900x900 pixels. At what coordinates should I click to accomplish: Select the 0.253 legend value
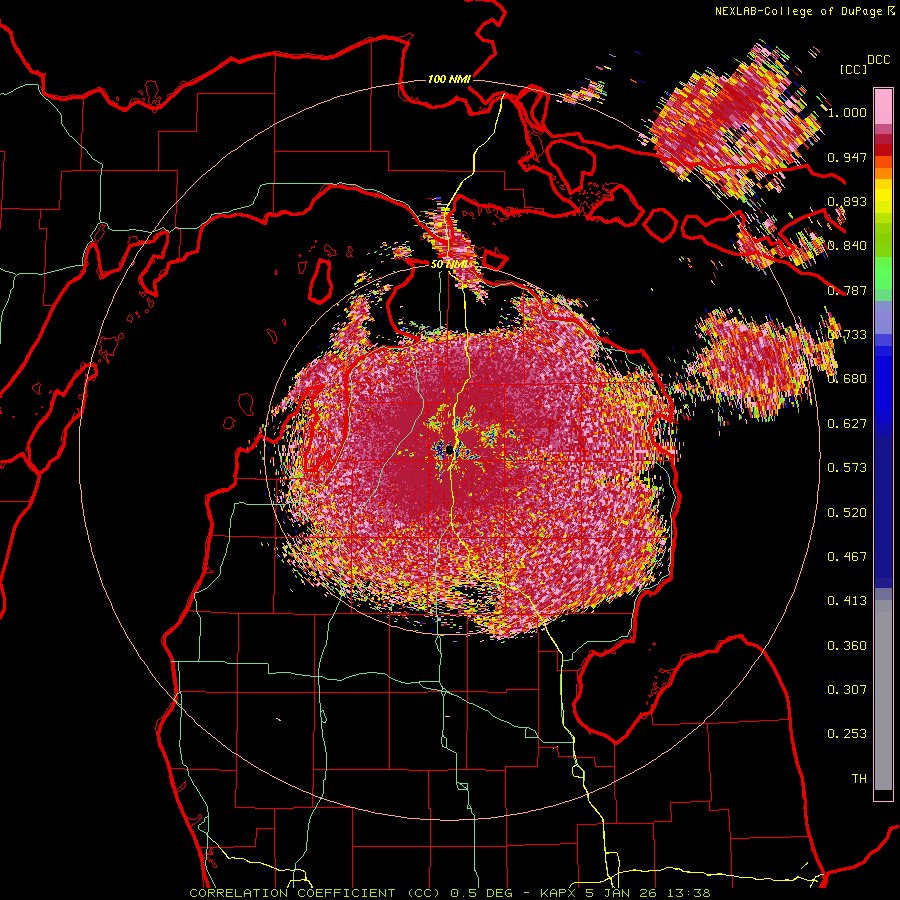point(847,734)
